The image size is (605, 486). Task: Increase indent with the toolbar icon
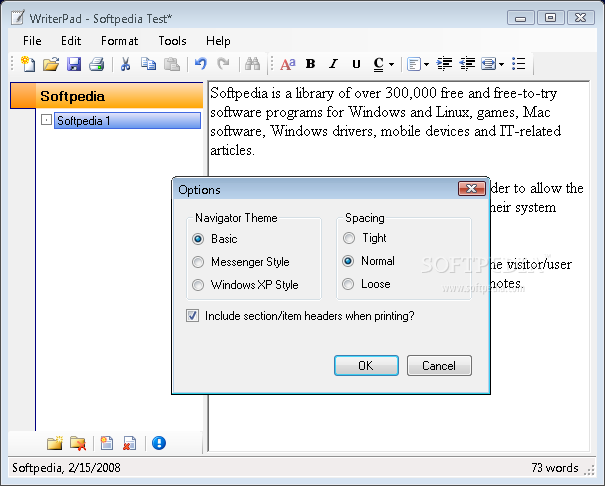(444, 64)
